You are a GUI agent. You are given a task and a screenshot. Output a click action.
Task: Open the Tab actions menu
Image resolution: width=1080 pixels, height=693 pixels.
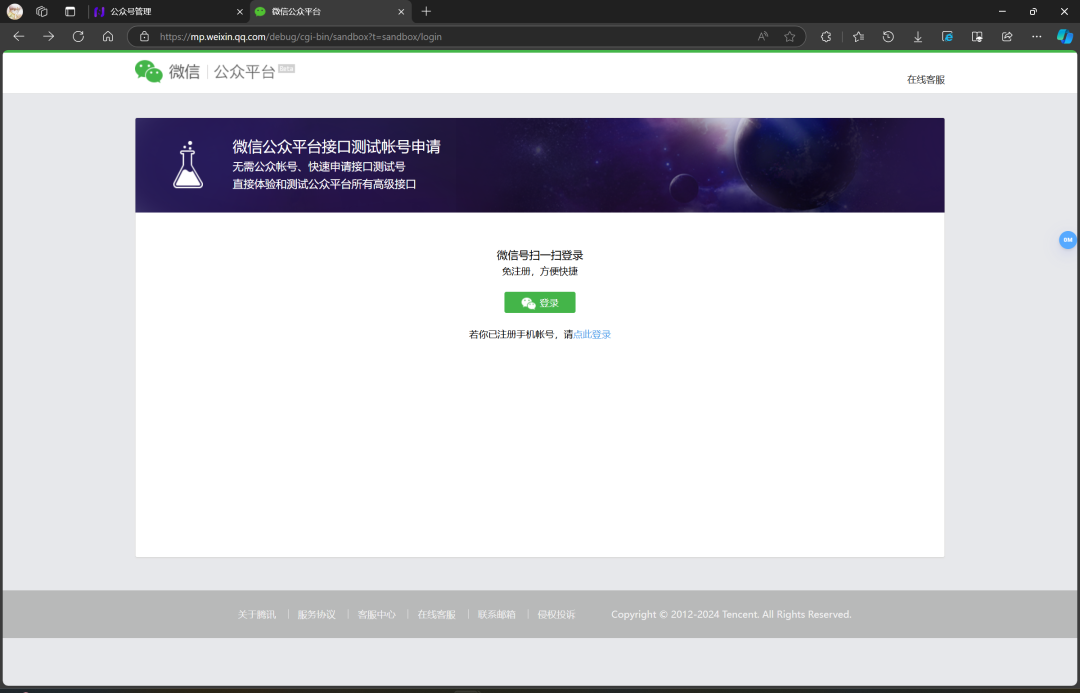(70, 12)
